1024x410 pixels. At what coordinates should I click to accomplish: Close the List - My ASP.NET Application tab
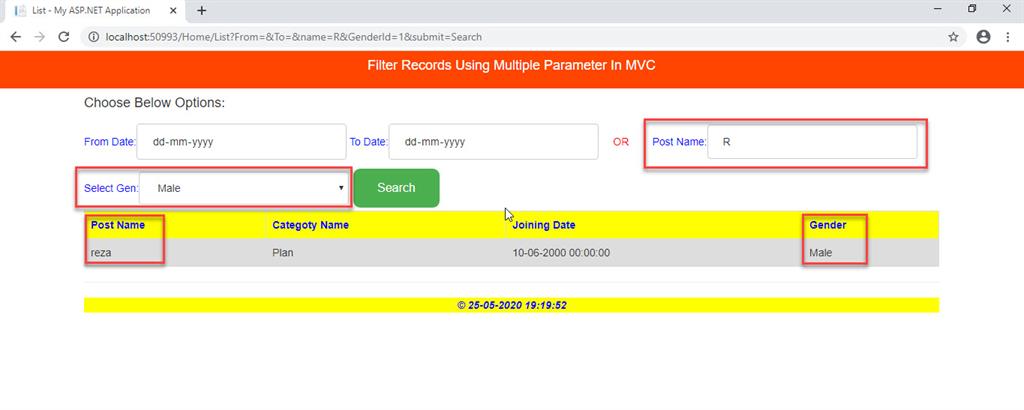coord(174,10)
